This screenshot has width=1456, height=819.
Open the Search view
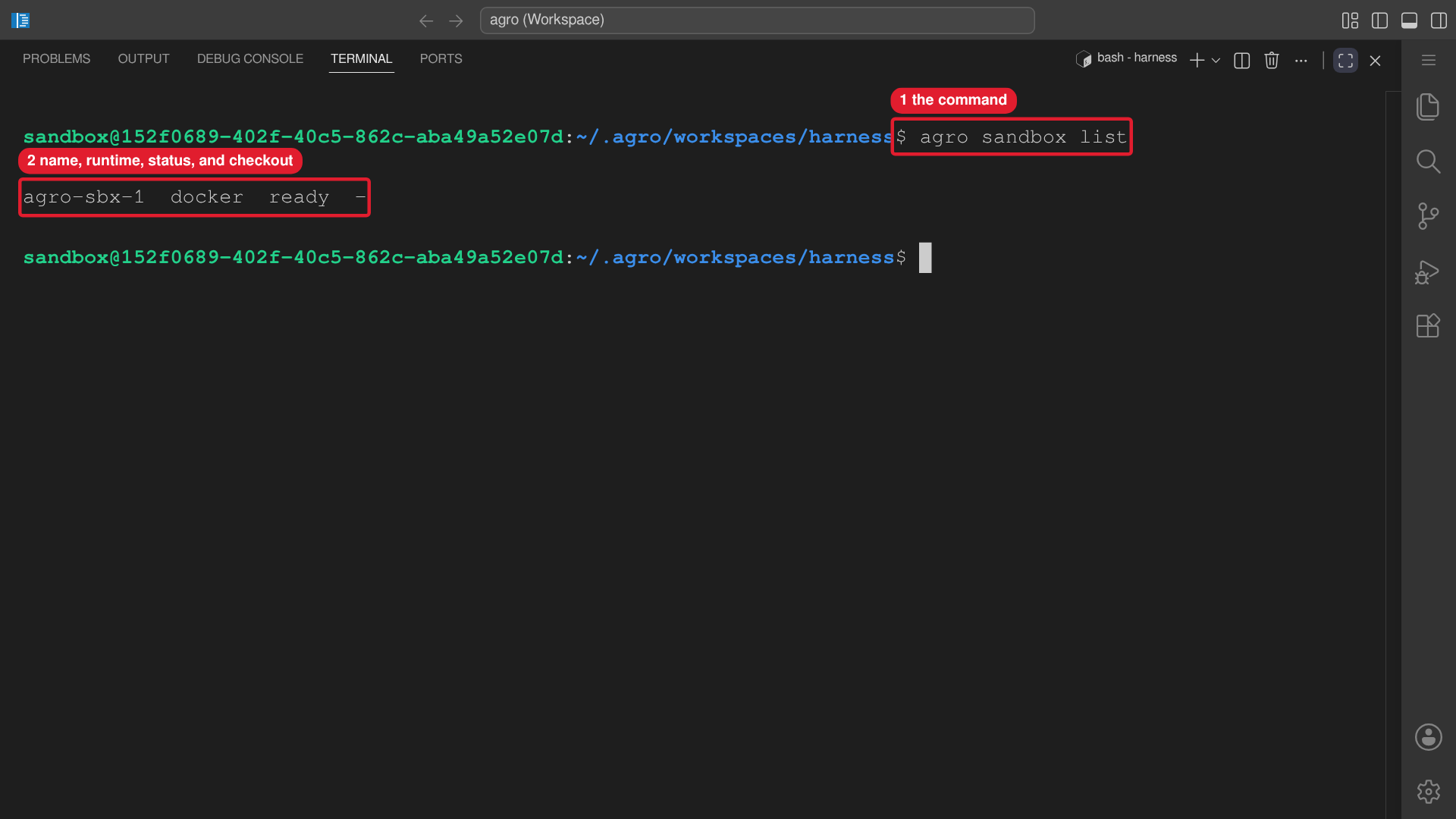point(1428,162)
